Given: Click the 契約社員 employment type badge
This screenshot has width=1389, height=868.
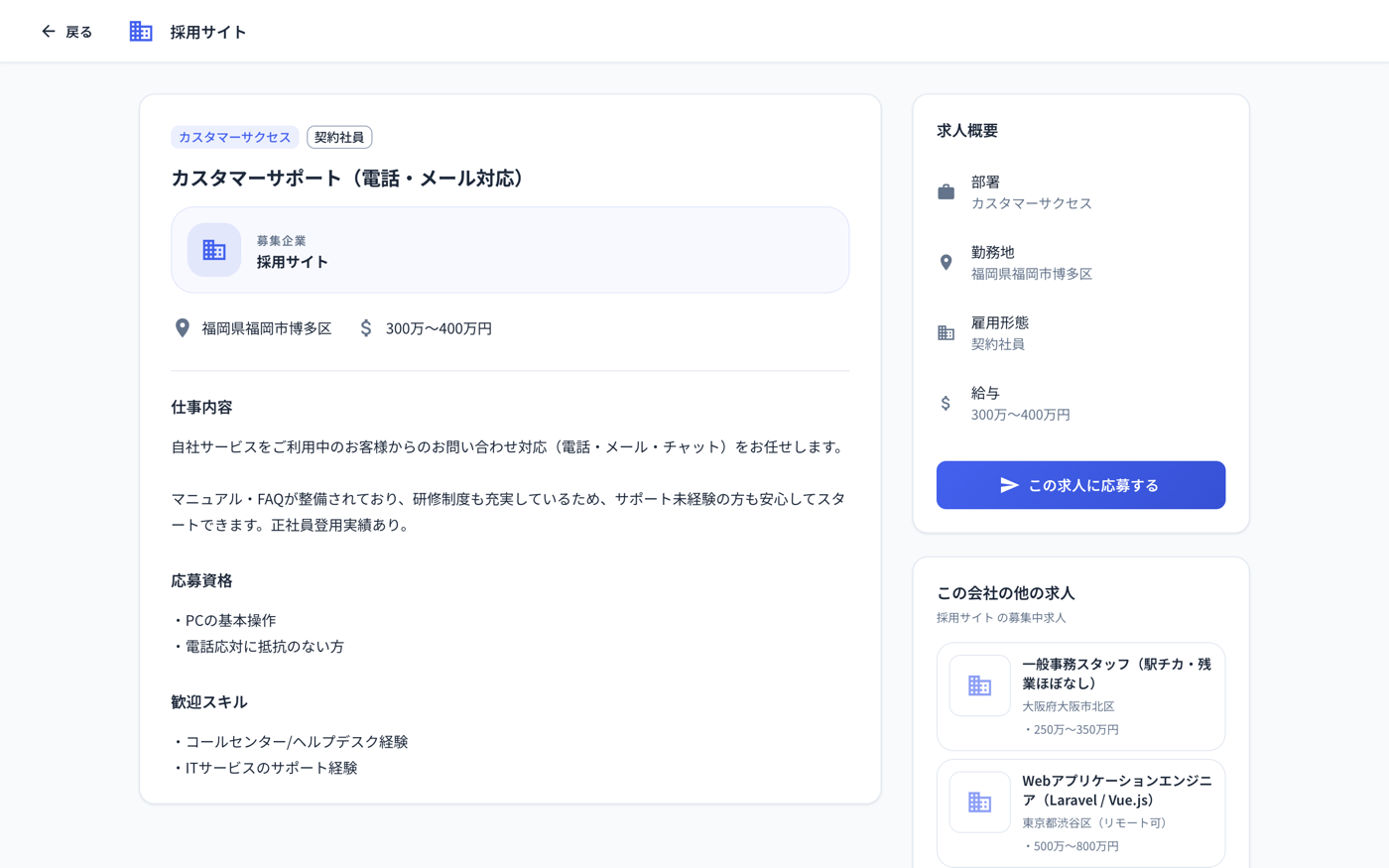Looking at the screenshot, I should pyautogui.click(x=339, y=137).
